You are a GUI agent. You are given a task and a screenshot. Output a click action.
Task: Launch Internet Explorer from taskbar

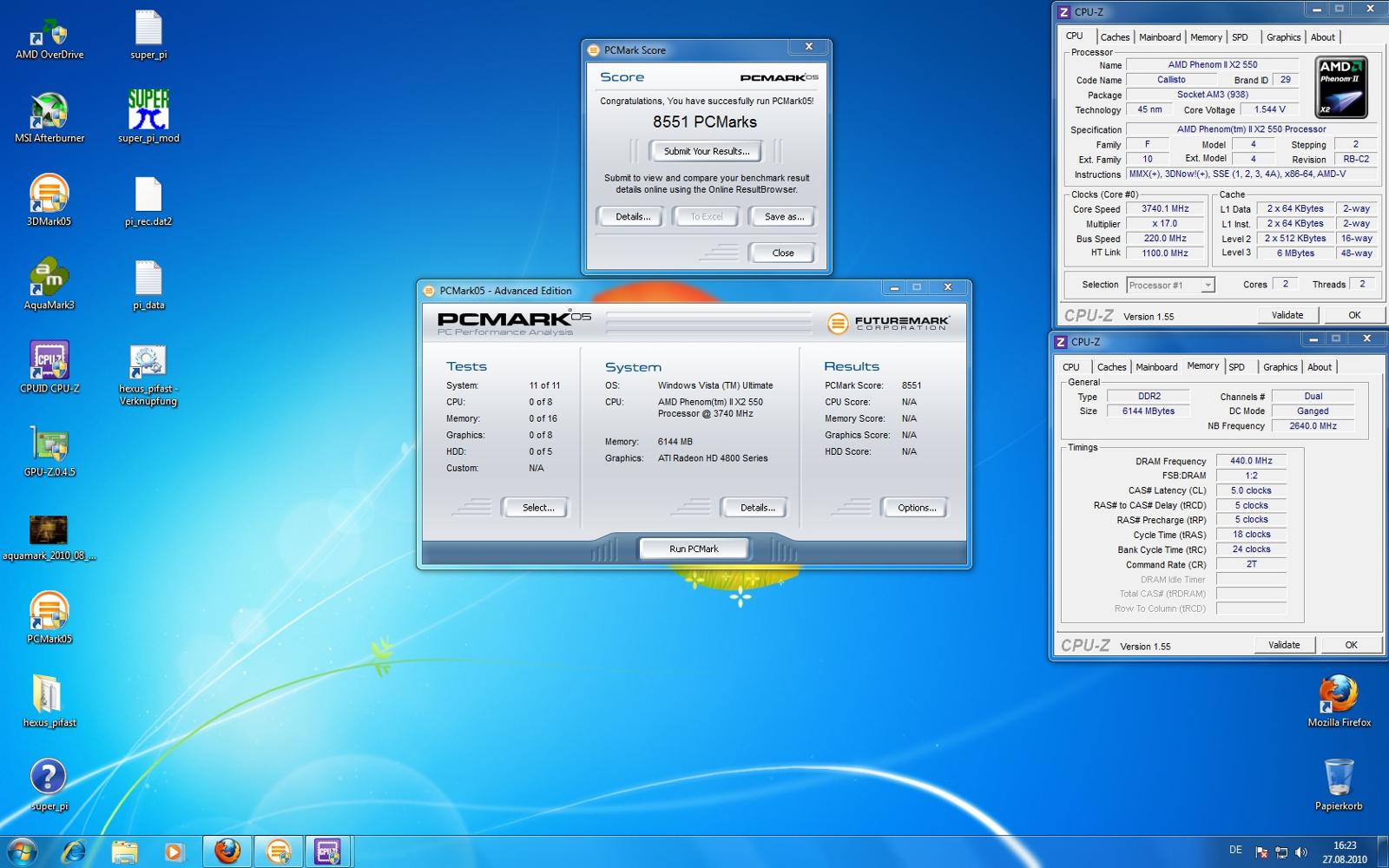tap(74, 852)
